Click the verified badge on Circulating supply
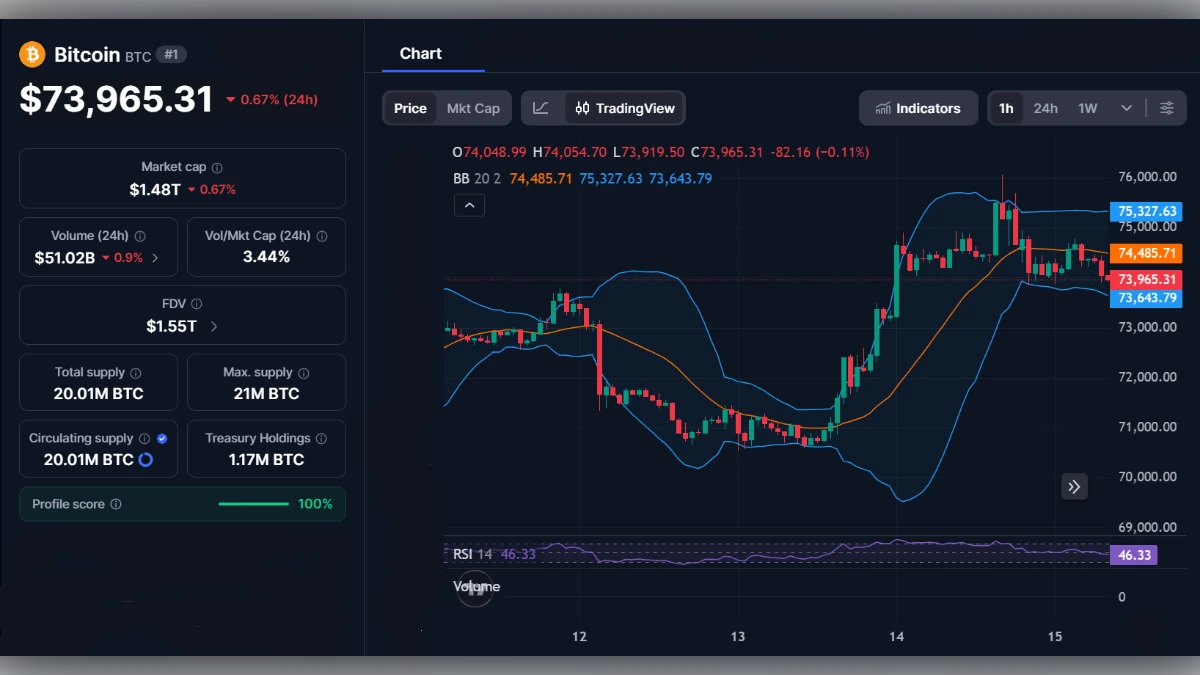The image size is (1200, 675). tap(161, 437)
